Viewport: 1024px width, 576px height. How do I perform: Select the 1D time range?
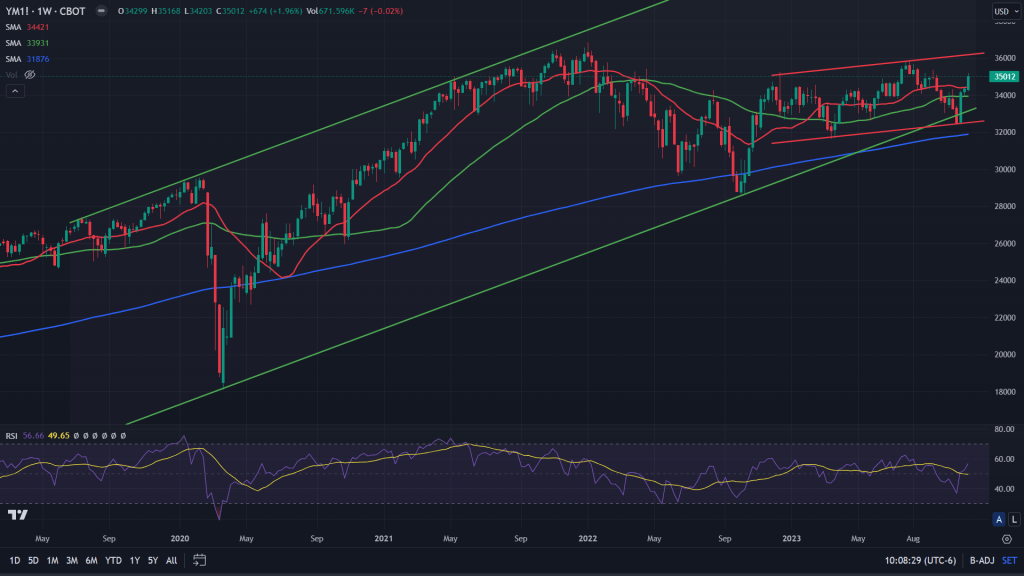coord(15,560)
